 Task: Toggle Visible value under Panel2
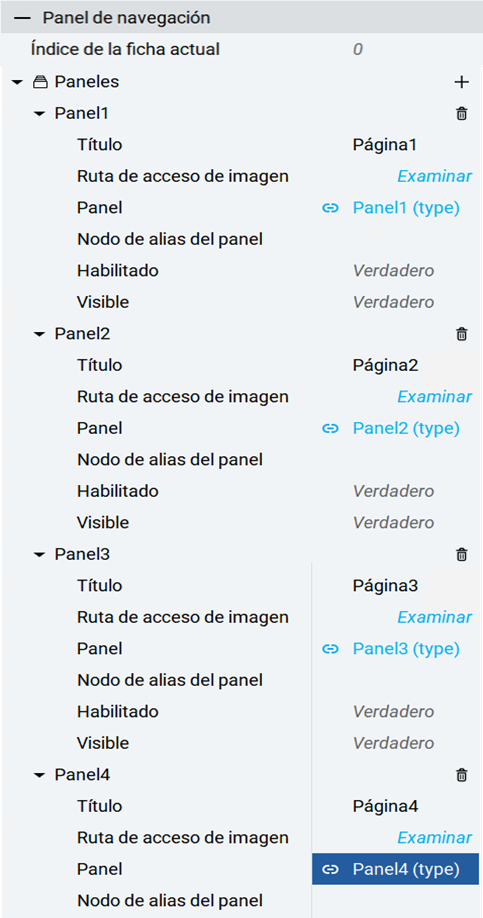coord(393,522)
